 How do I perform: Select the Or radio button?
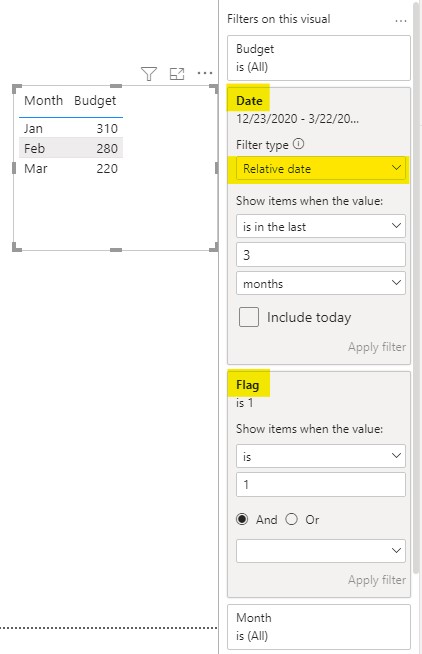[x=291, y=519]
